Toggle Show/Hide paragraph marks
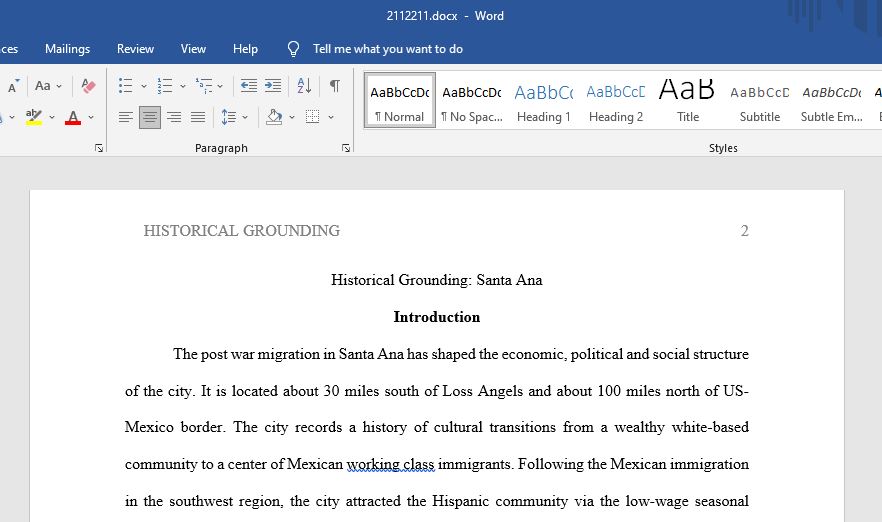Screen dimensions: 882x522 [x=335, y=86]
